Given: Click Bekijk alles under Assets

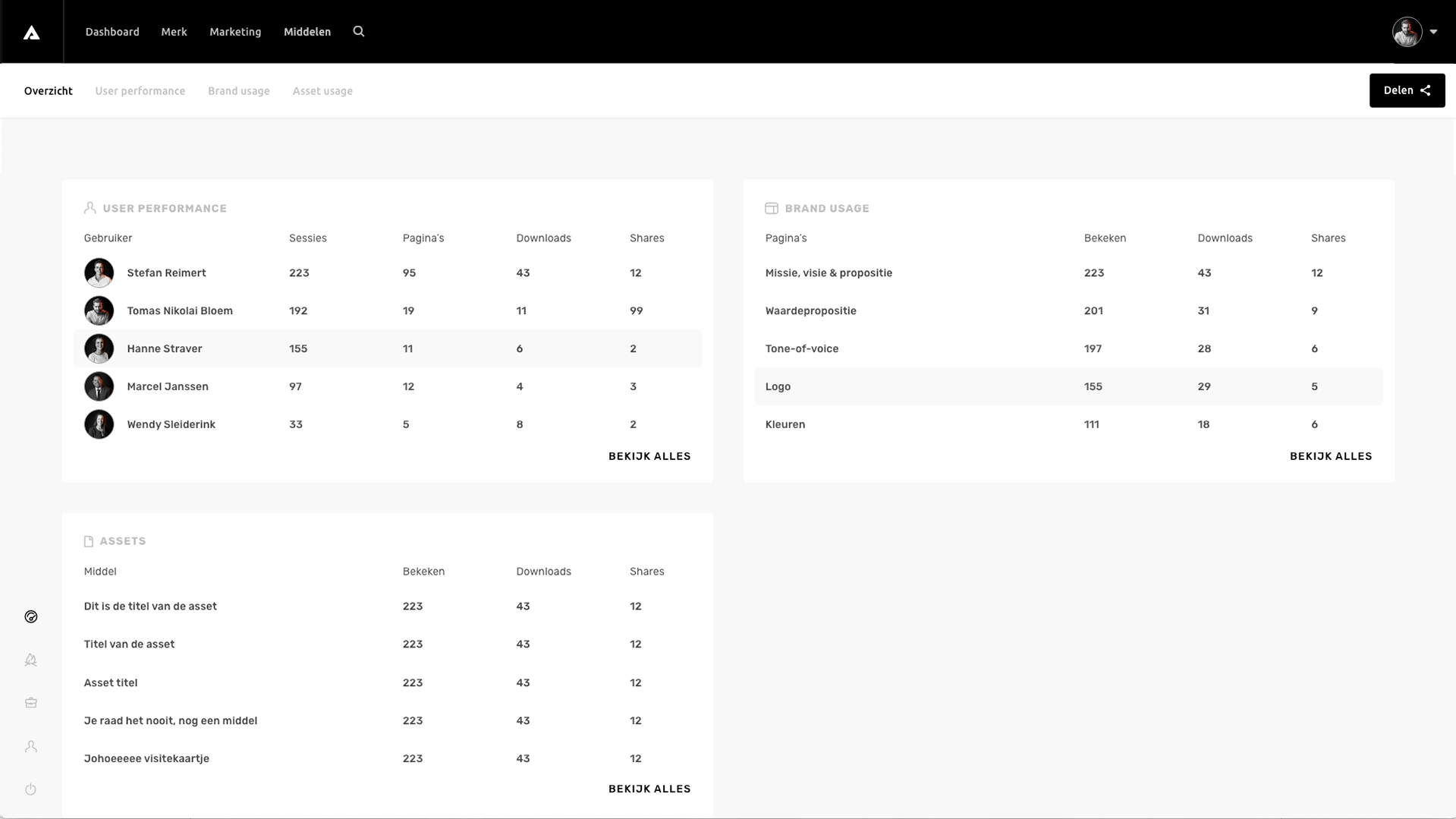Looking at the screenshot, I should coord(649,789).
